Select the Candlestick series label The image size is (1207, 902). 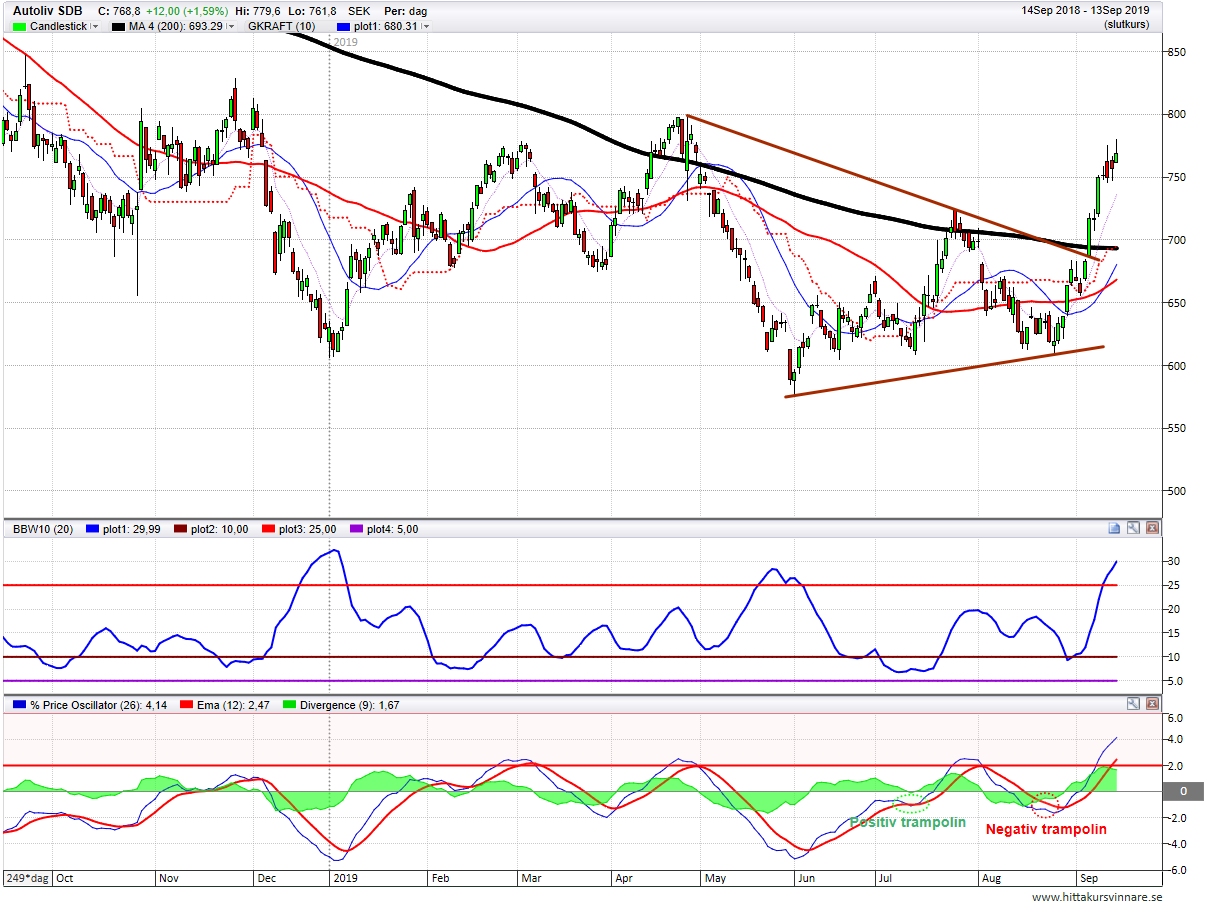[x=58, y=27]
